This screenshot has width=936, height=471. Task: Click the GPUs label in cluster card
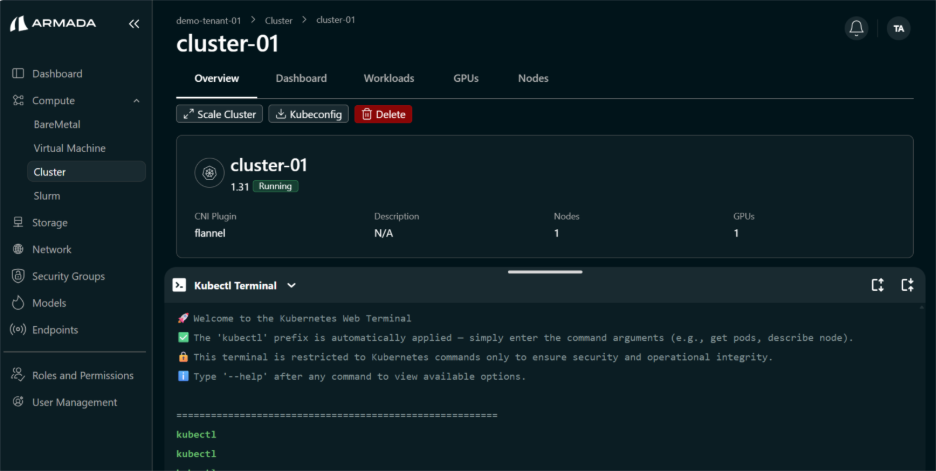pos(744,216)
